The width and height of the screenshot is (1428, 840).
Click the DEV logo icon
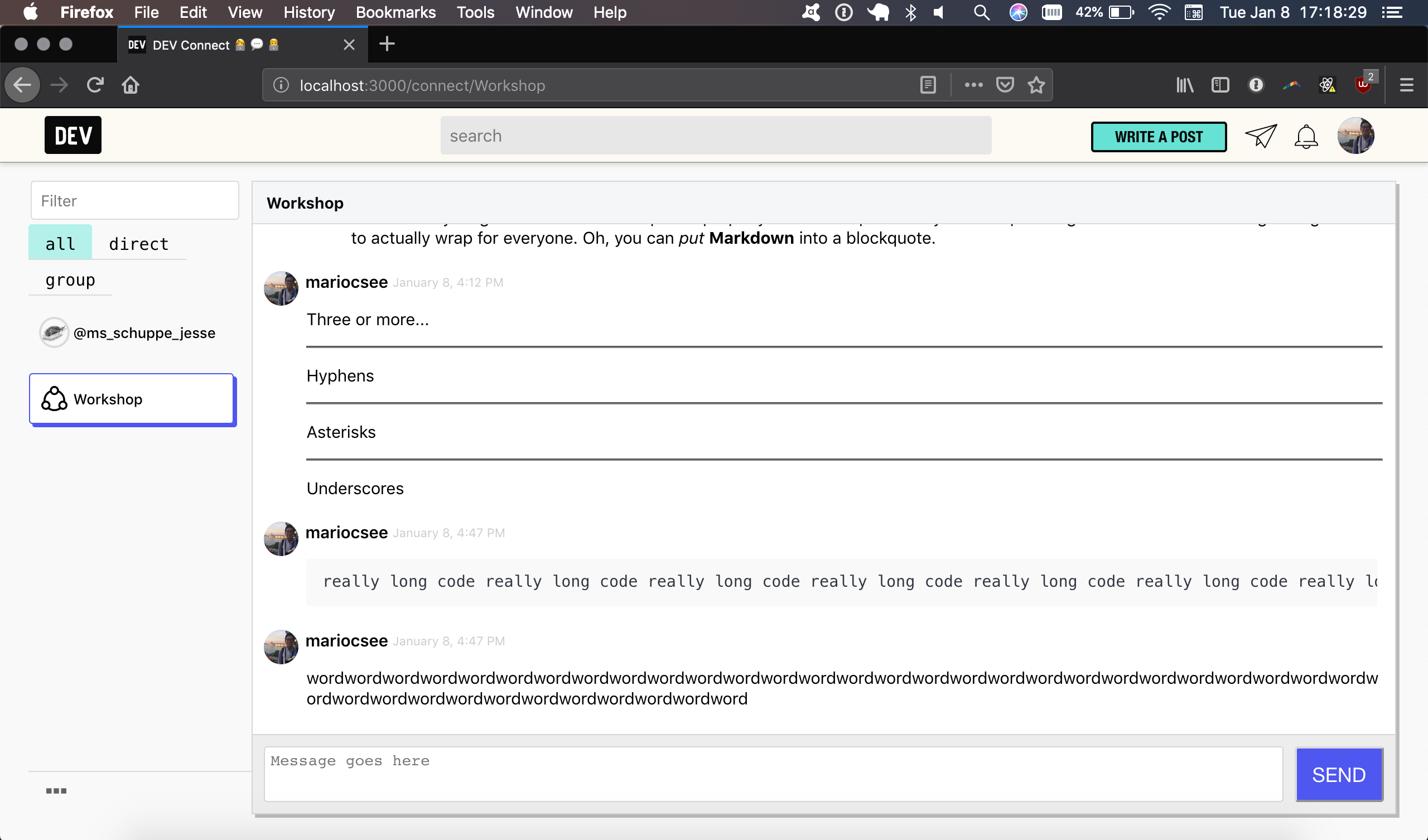point(73,135)
